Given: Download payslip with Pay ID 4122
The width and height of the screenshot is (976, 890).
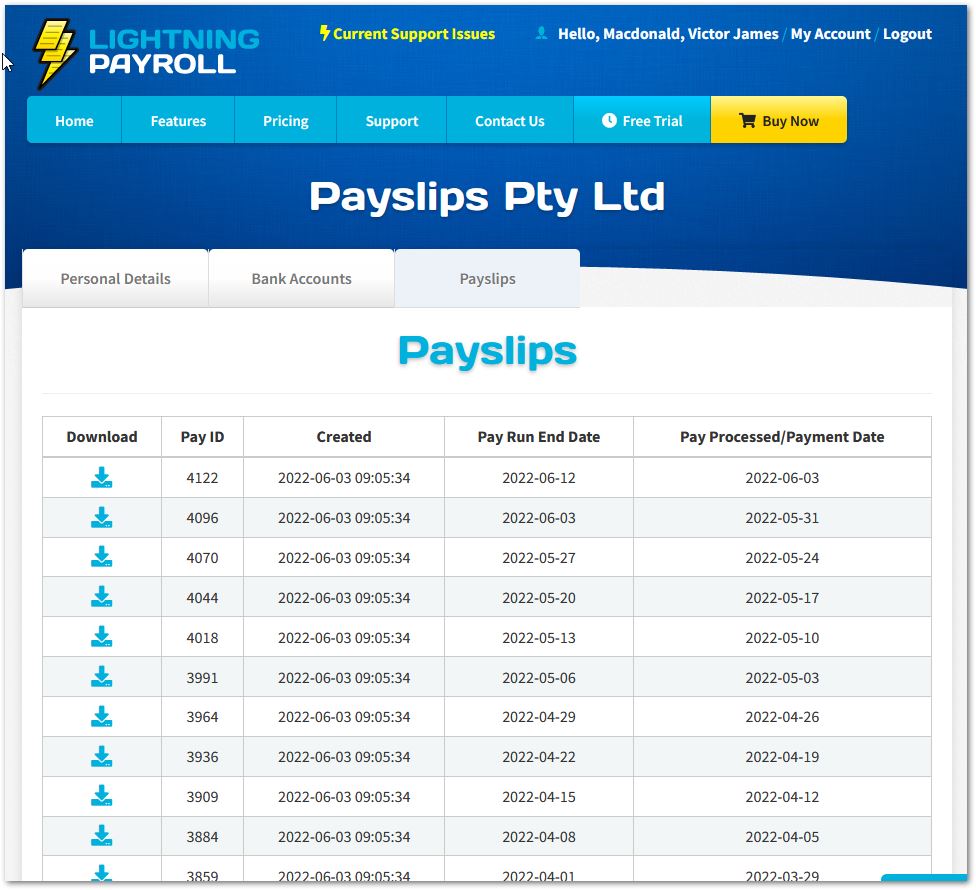Looking at the screenshot, I should [101, 478].
